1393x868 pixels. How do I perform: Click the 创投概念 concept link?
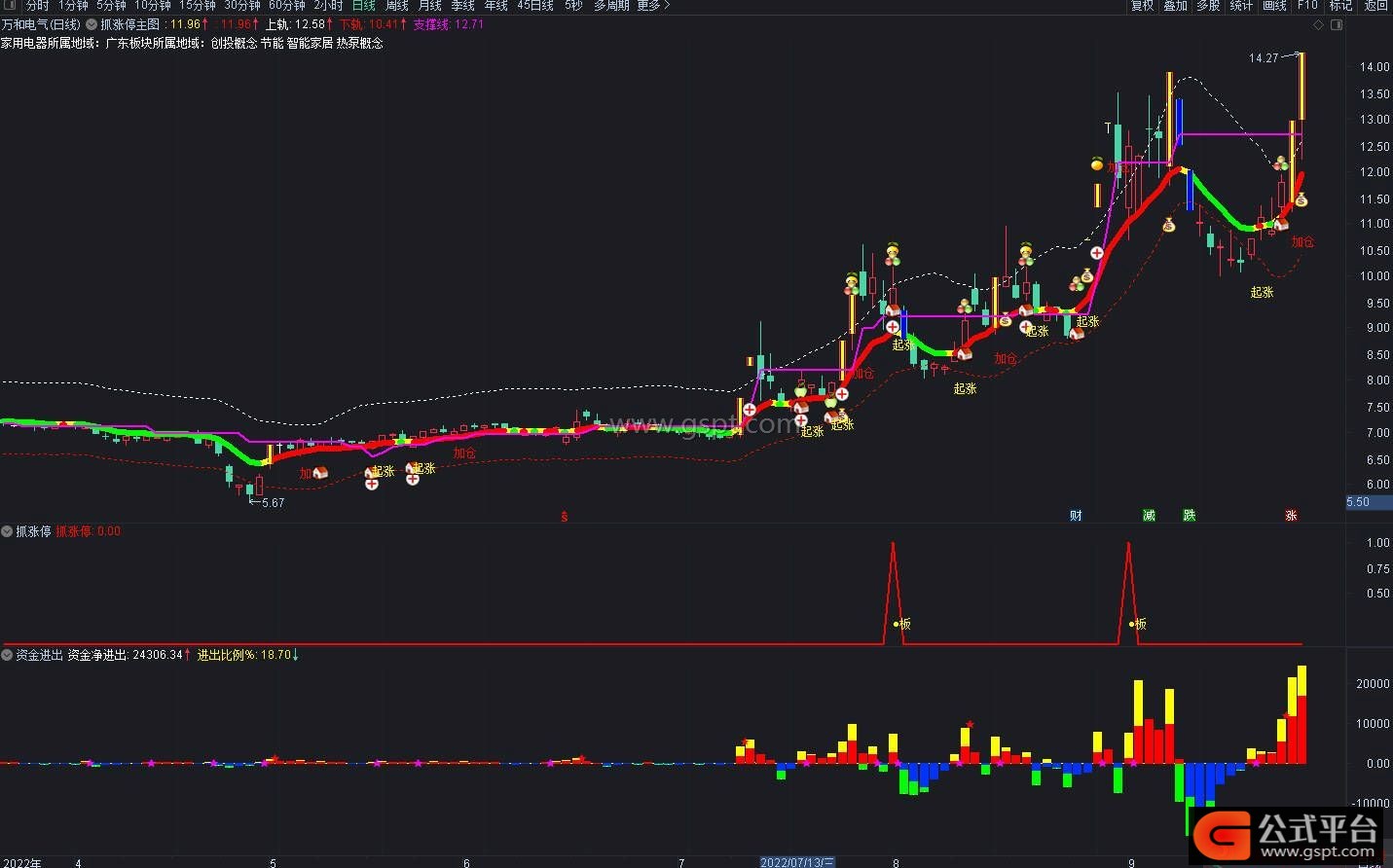tap(234, 43)
